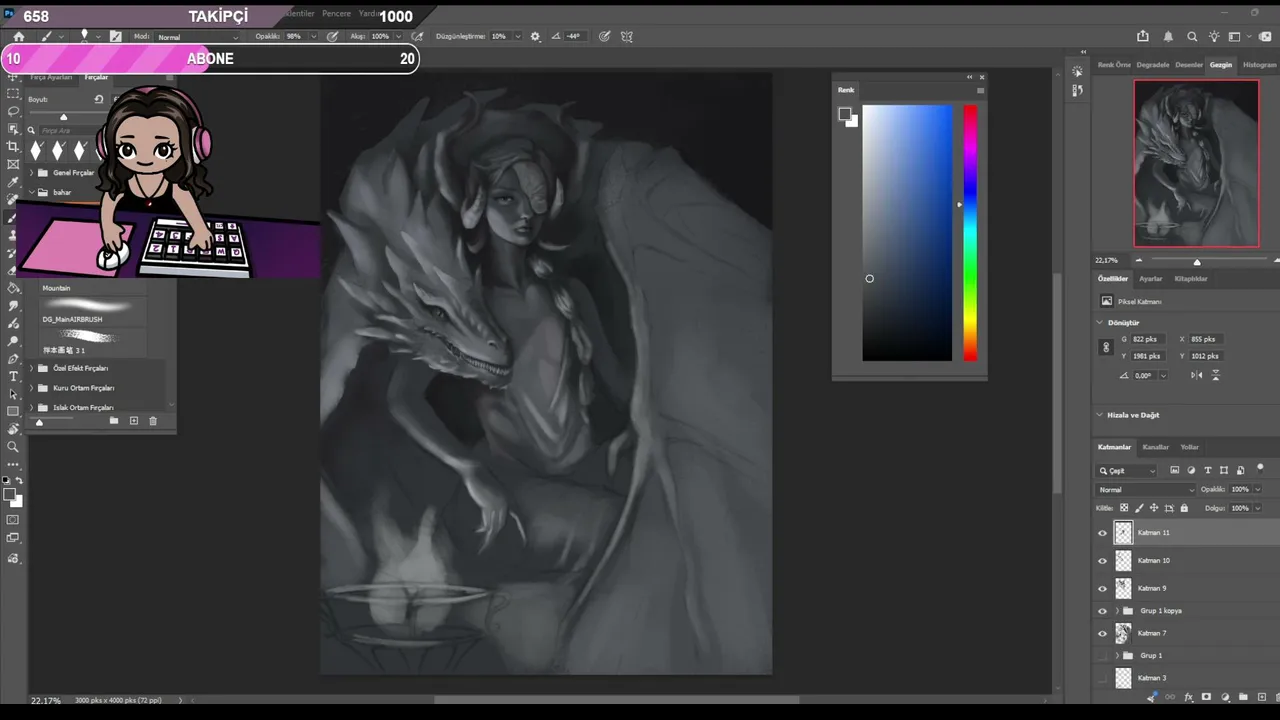Collapse the Hizala ve Dağıt section
The width and height of the screenshot is (1280, 720).
1100,415
